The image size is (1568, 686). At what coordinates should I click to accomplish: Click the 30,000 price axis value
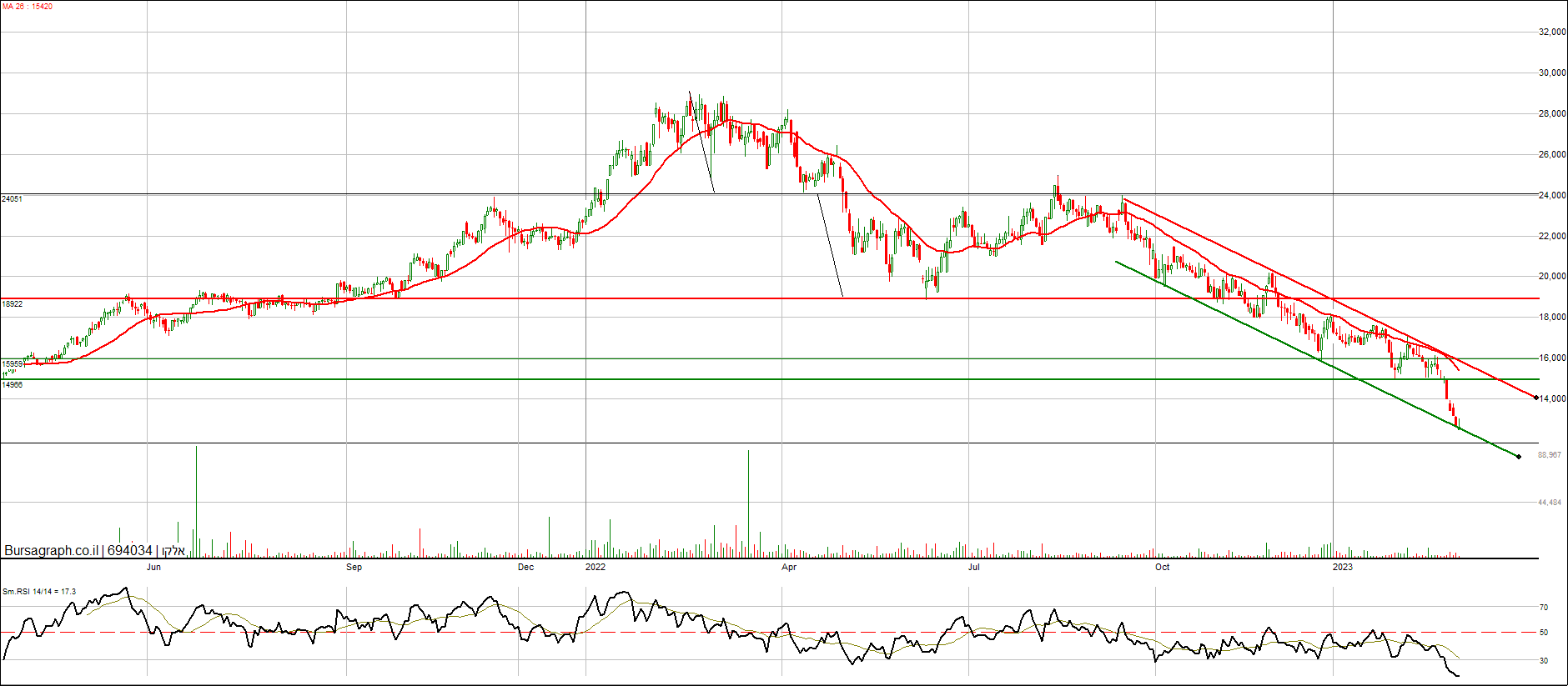pos(1552,73)
